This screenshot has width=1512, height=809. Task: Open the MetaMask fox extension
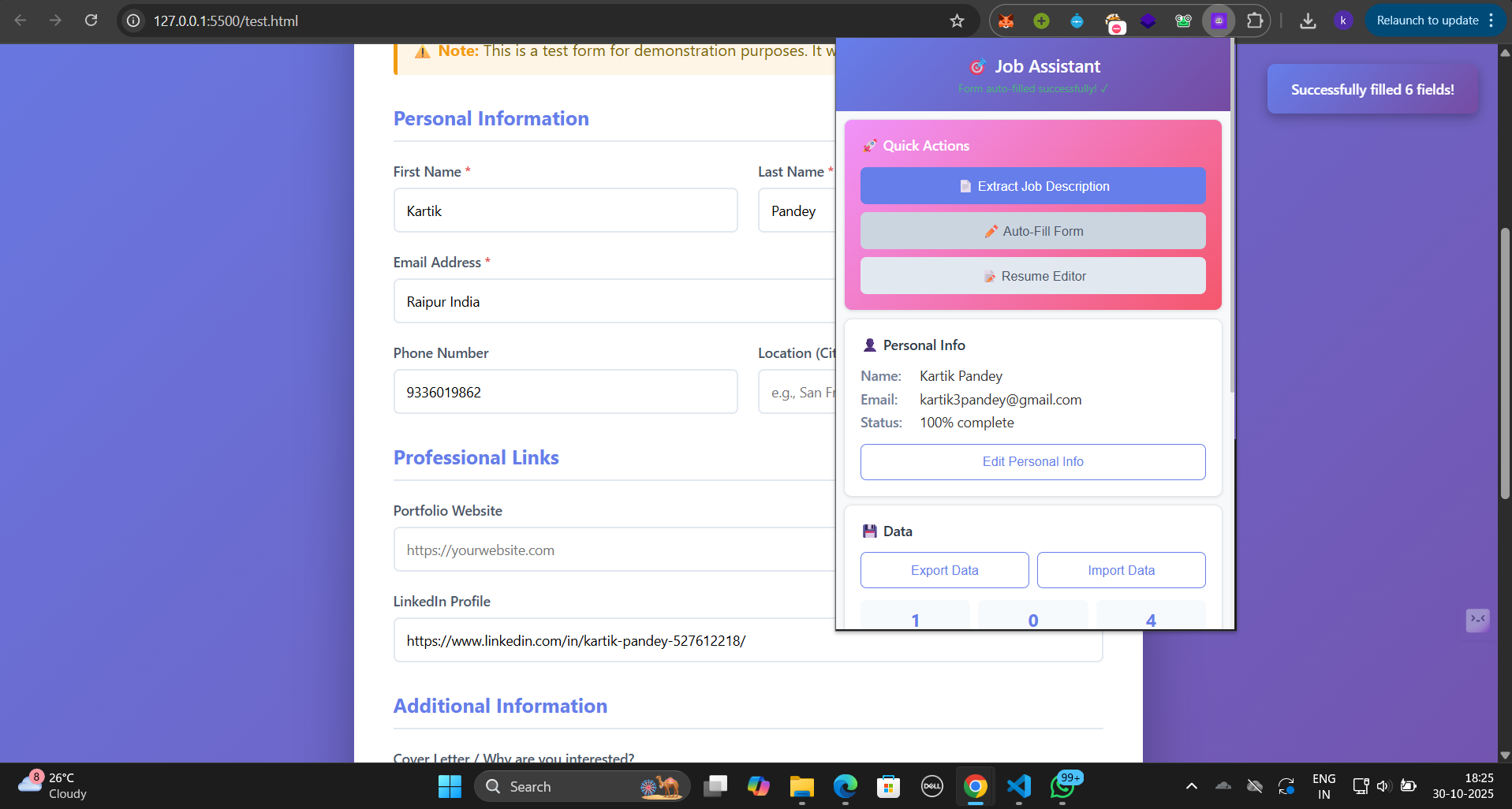pos(1006,21)
